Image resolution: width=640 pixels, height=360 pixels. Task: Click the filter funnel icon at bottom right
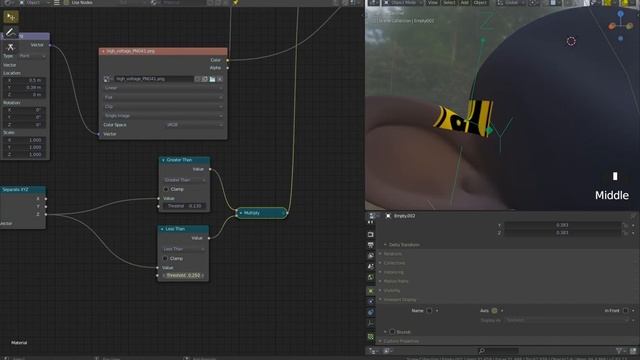(x=619, y=351)
